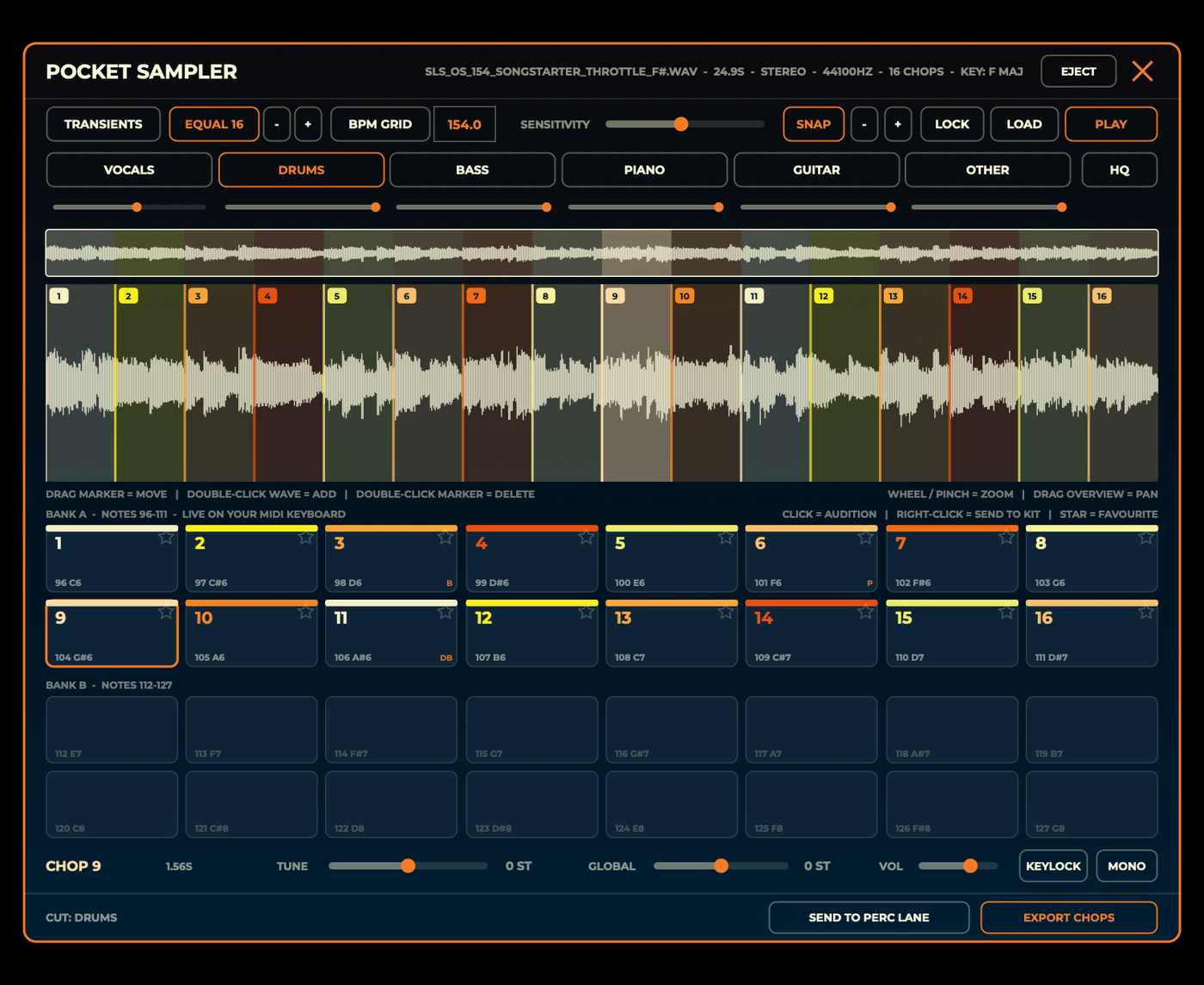Start playback with PLAY button
This screenshot has width=1204, height=985.
coord(1111,124)
